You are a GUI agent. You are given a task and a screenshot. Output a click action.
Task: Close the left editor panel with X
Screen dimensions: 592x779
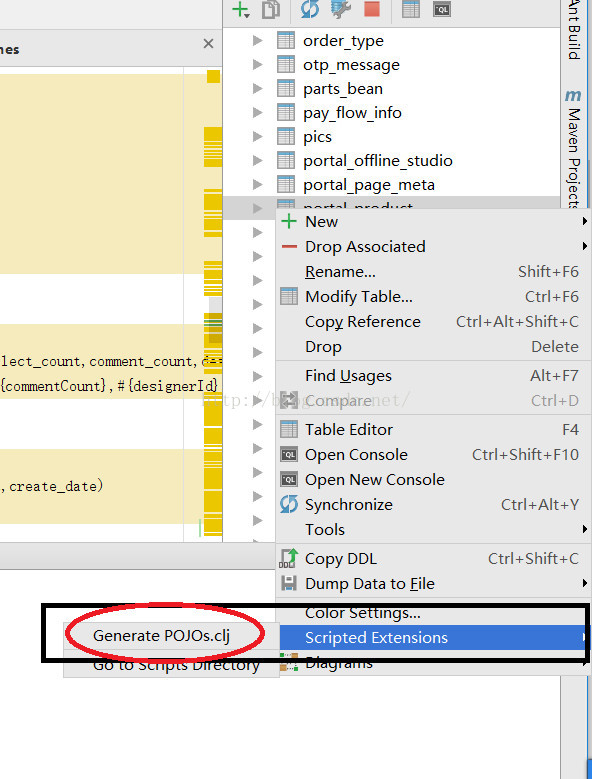(209, 44)
